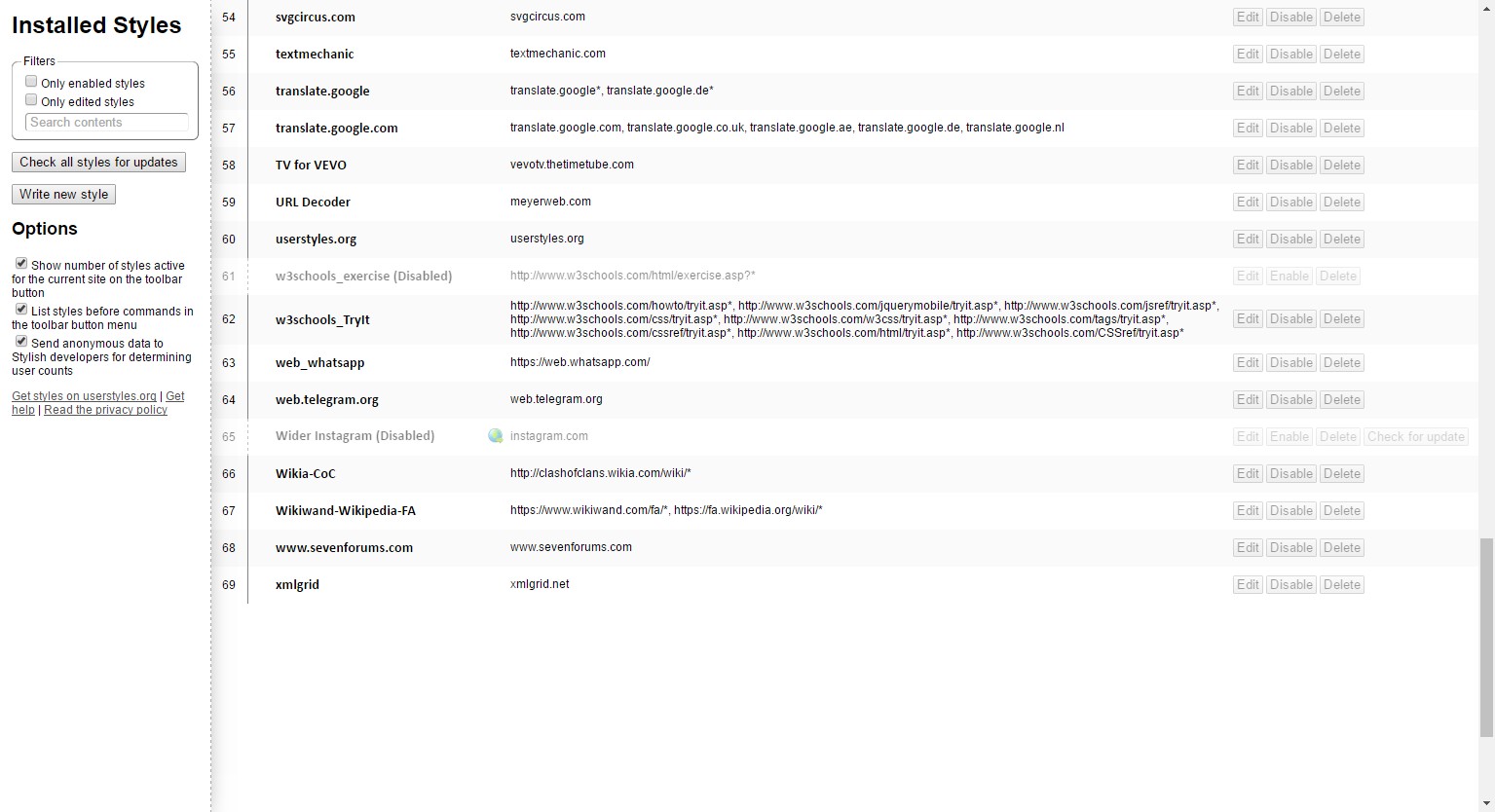Check for update on "Wider Instagram"
This screenshot has height=812, width=1495.
pos(1415,436)
